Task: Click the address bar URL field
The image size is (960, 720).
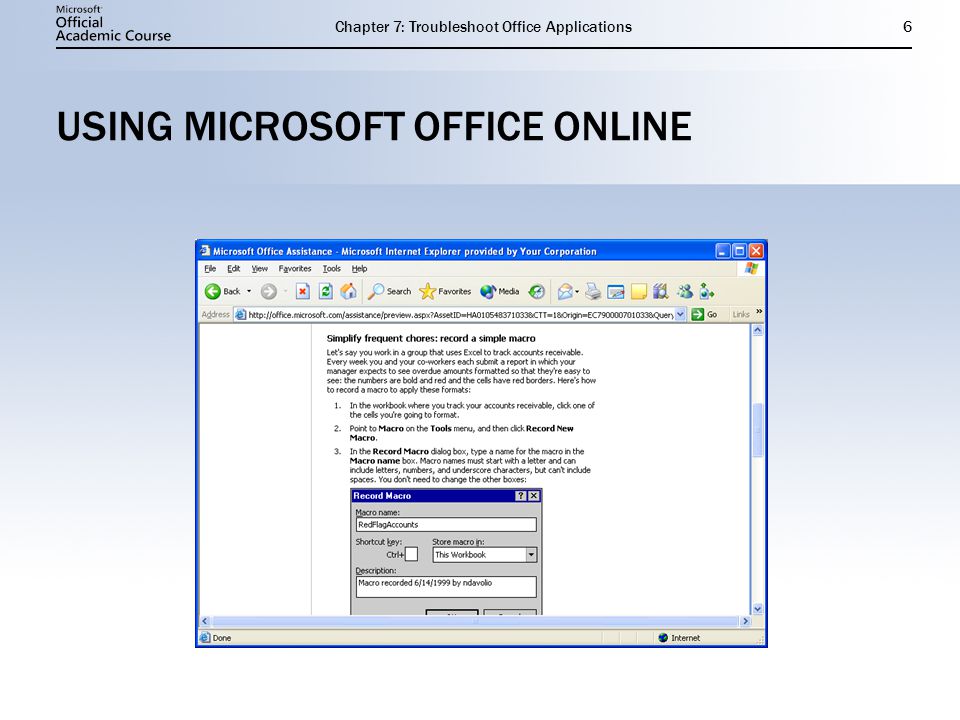Action: click(x=460, y=315)
